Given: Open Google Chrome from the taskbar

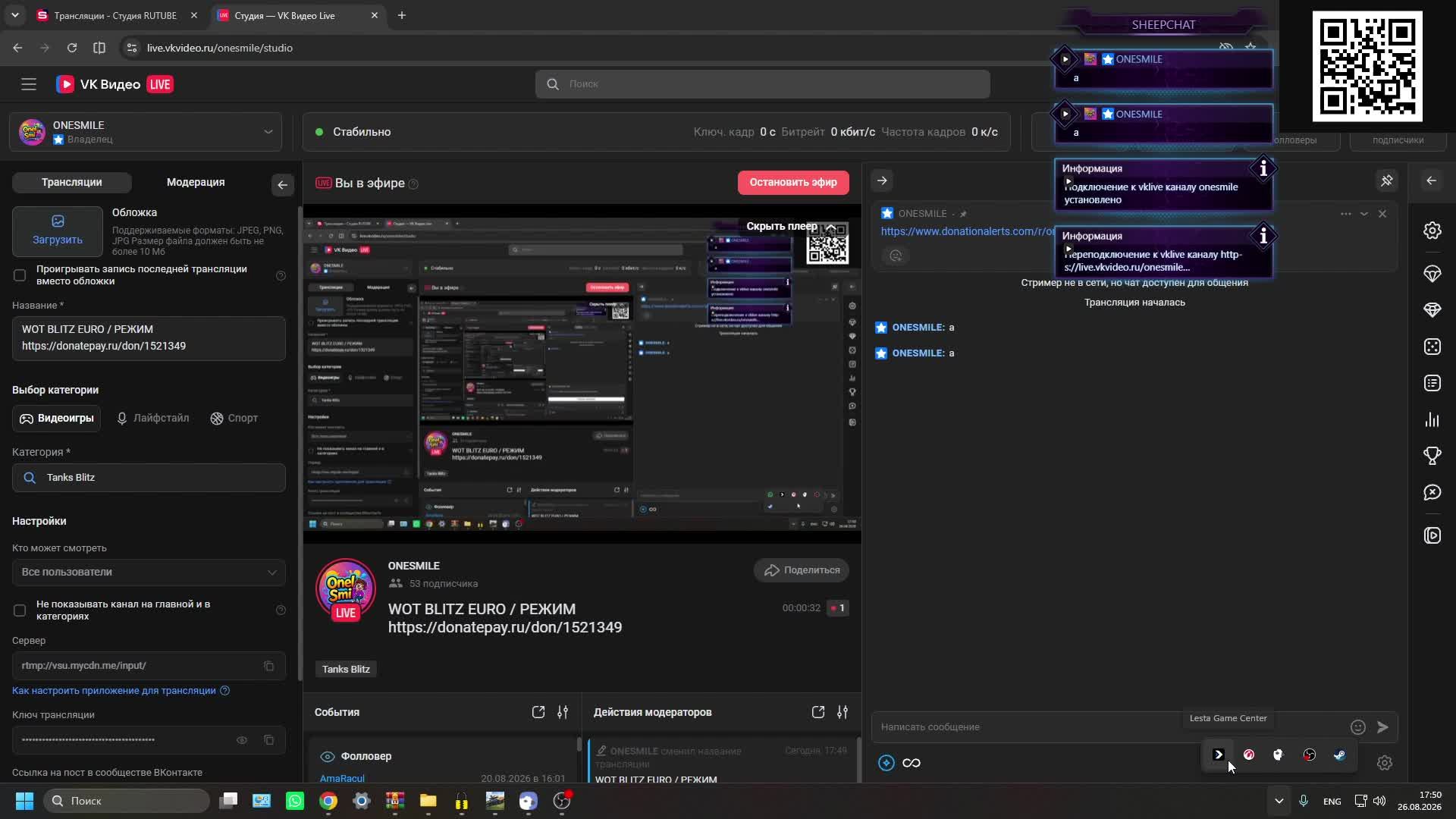Looking at the screenshot, I should point(328,801).
